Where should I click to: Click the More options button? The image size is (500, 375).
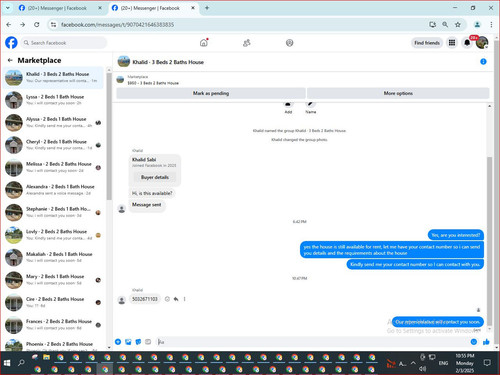(398, 93)
